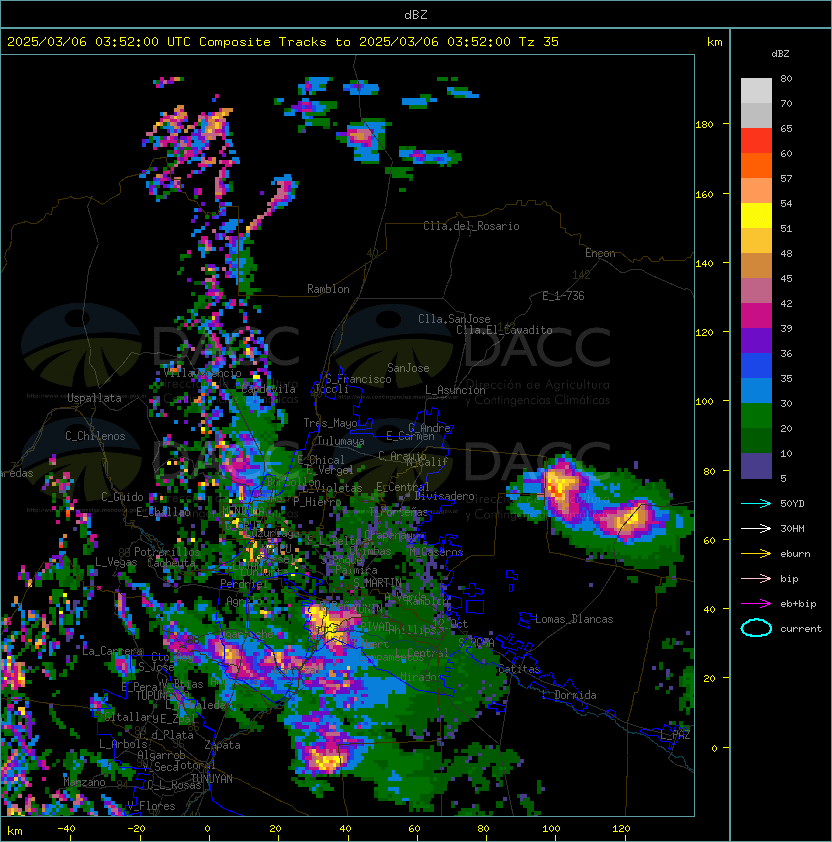Click the 'Clla.SanJose' map label

click(454, 319)
